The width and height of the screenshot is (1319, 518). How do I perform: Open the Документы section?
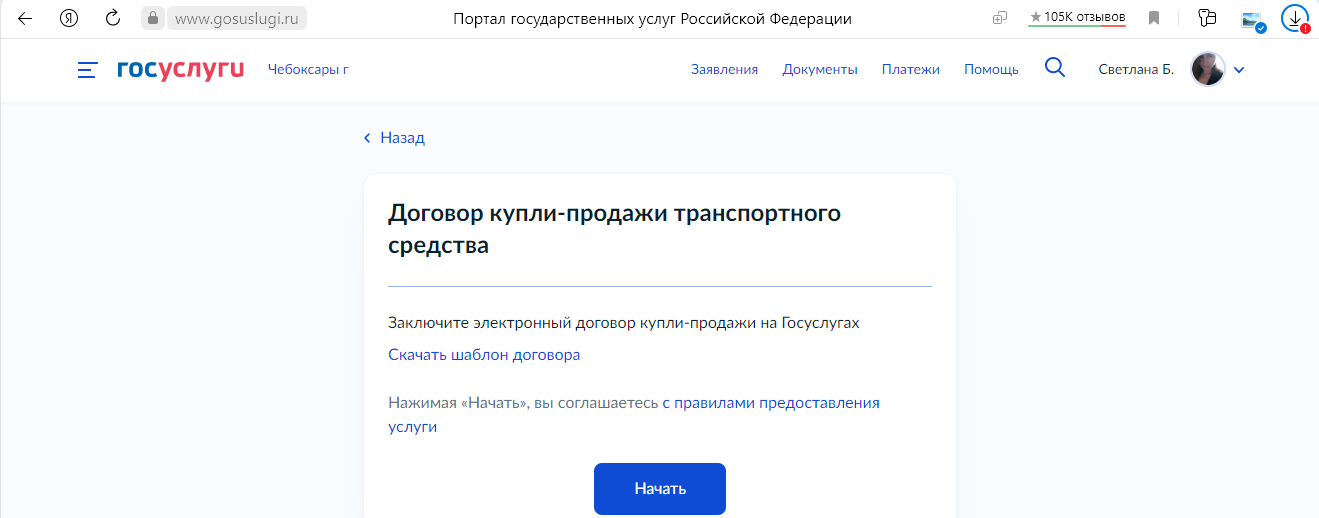tap(820, 69)
